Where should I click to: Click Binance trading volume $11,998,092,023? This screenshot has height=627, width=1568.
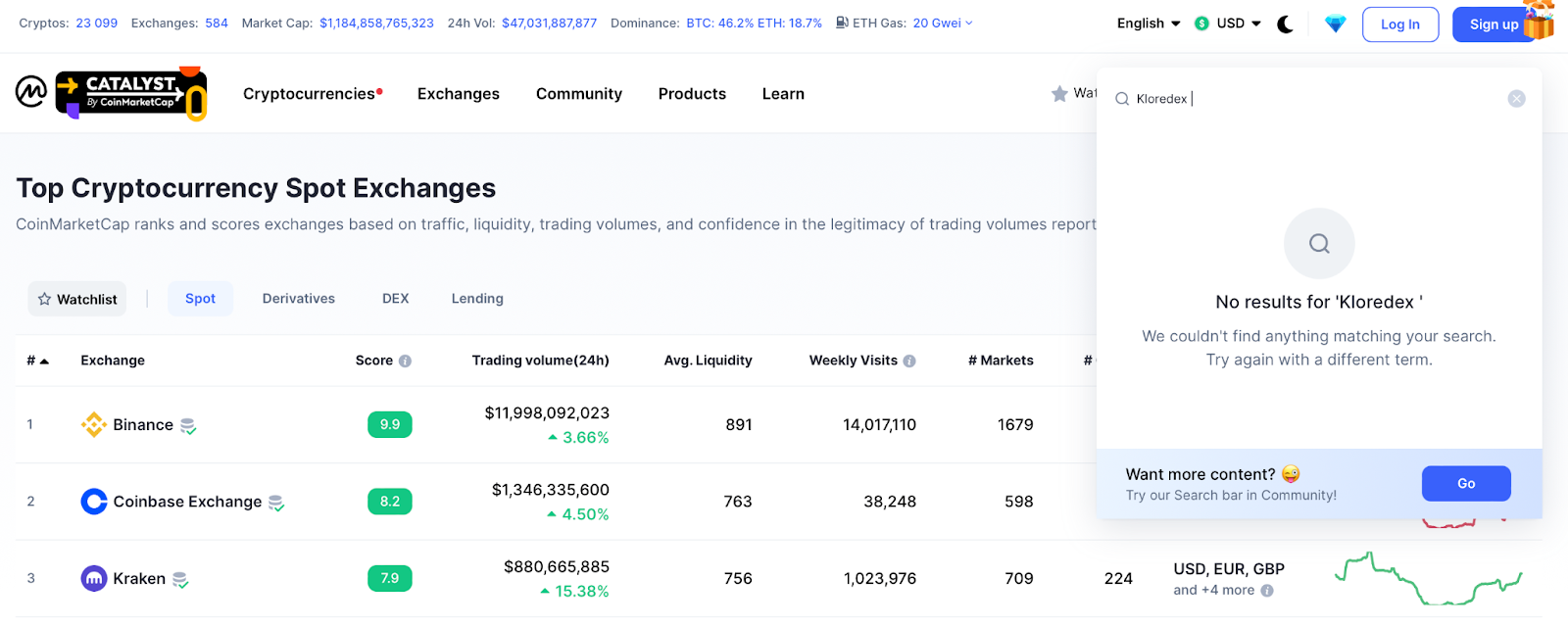tap(547, 413)
